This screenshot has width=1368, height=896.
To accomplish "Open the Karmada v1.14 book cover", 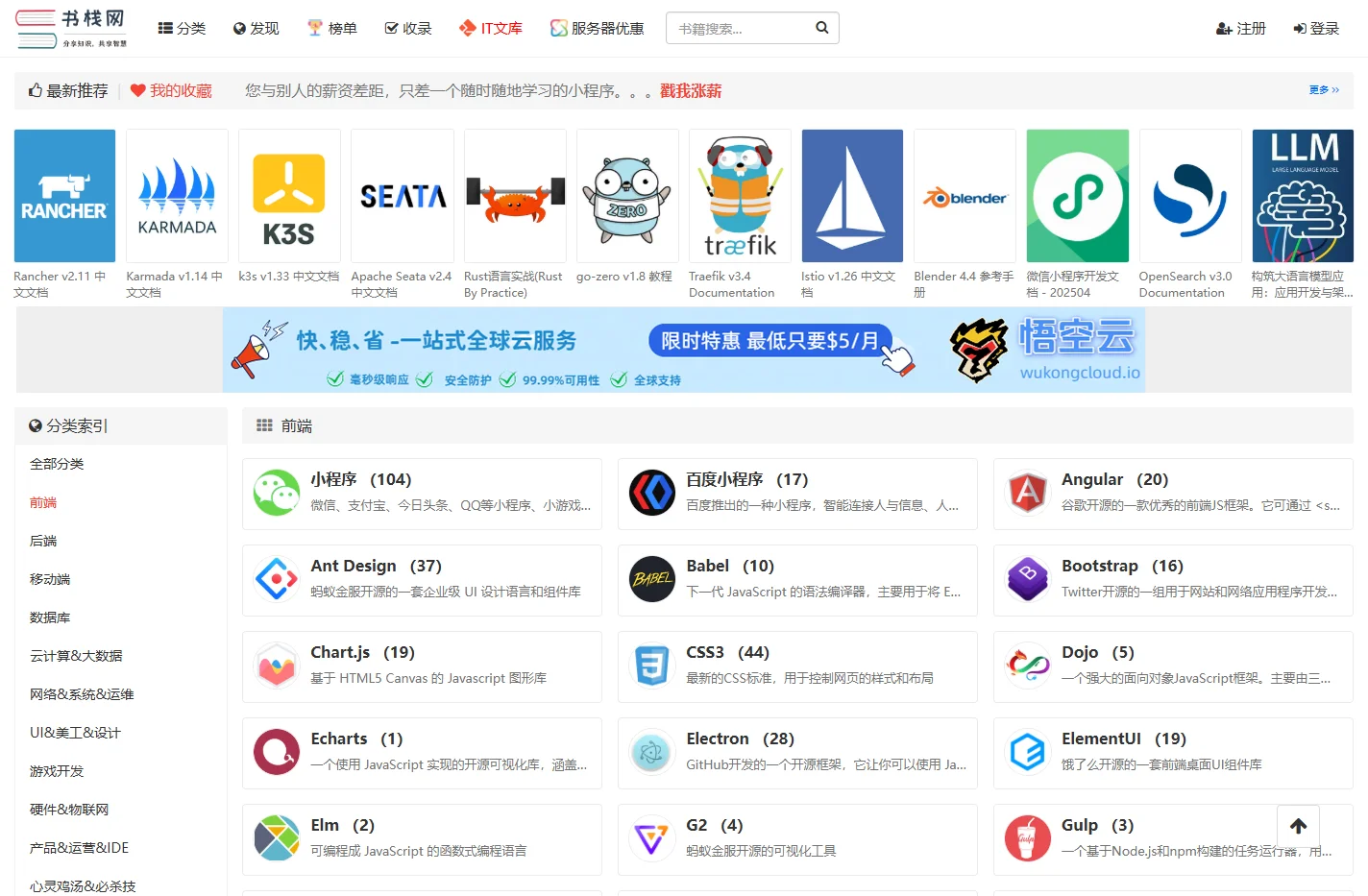I will pyautogui.click(x=177, y=196).
